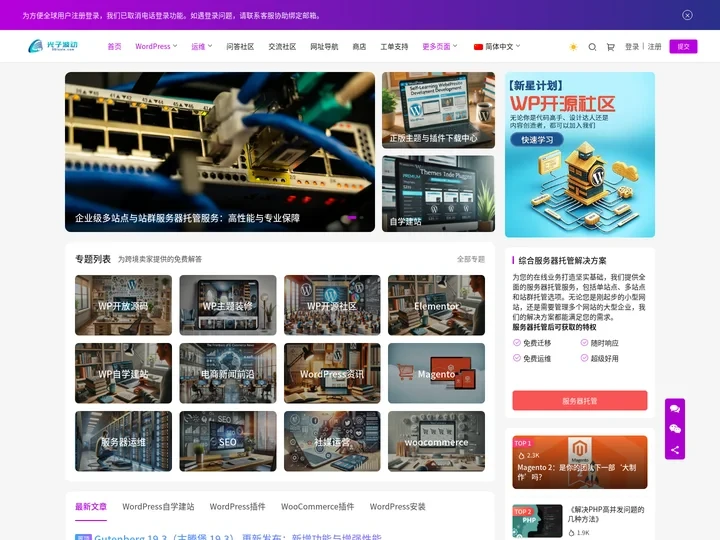Open the Elementor topic card
Screen dimensions: 720x540
(x=436, y=305)
